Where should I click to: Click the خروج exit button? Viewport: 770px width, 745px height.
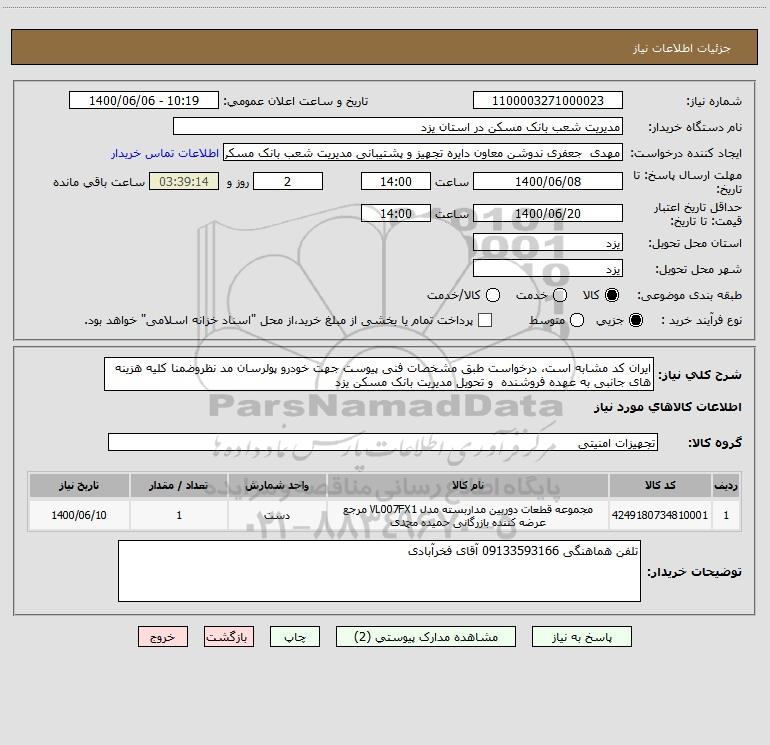(x=163, y=637)
